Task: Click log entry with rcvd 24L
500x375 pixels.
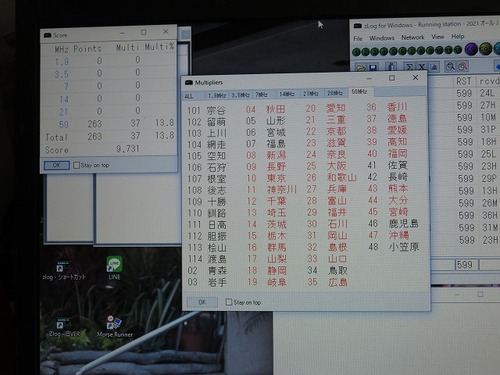Action: tap(477, 93)
